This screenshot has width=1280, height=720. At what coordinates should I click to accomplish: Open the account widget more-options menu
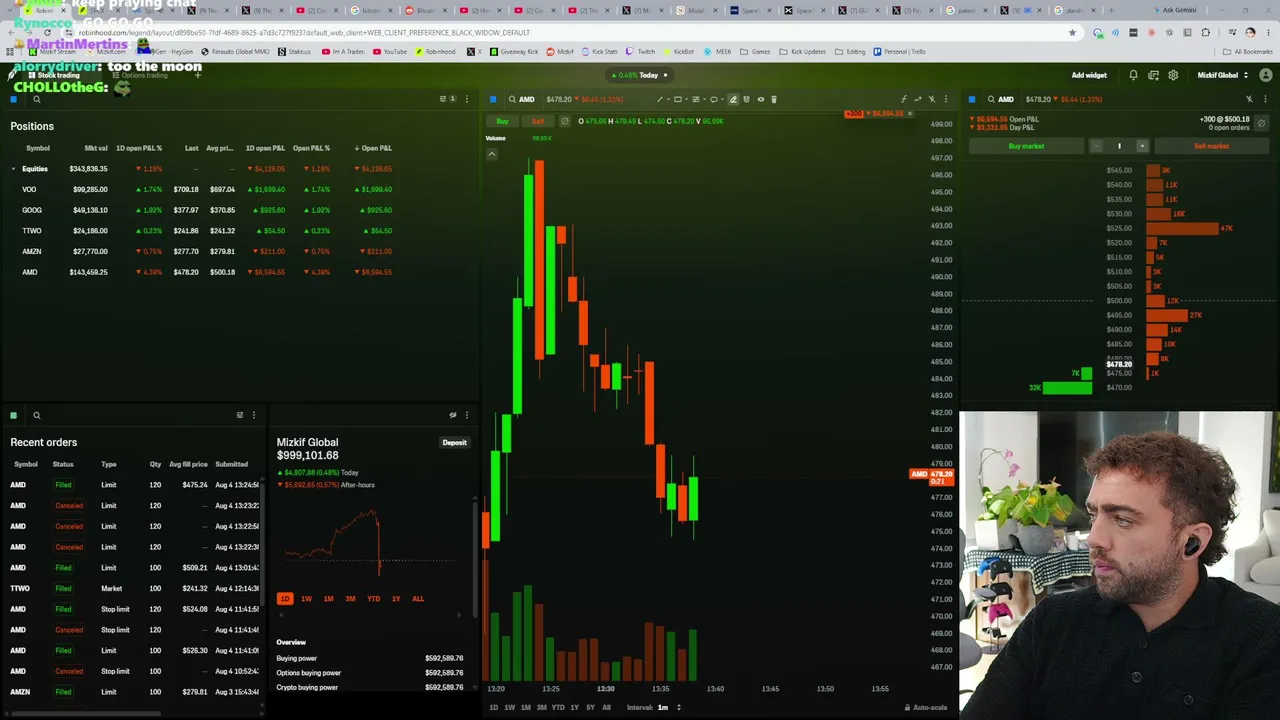(466, 415)
